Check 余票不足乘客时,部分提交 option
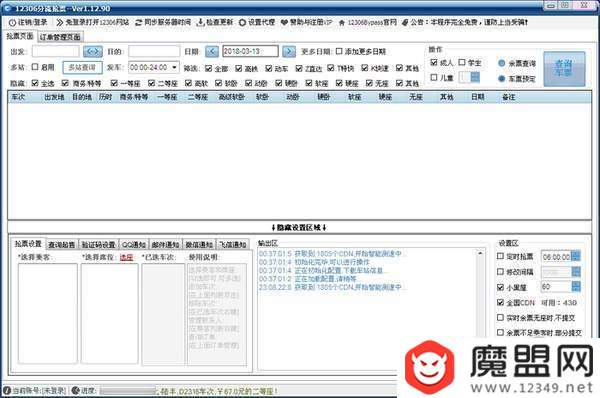Screen dimensions: 600x398 (500, 332)
